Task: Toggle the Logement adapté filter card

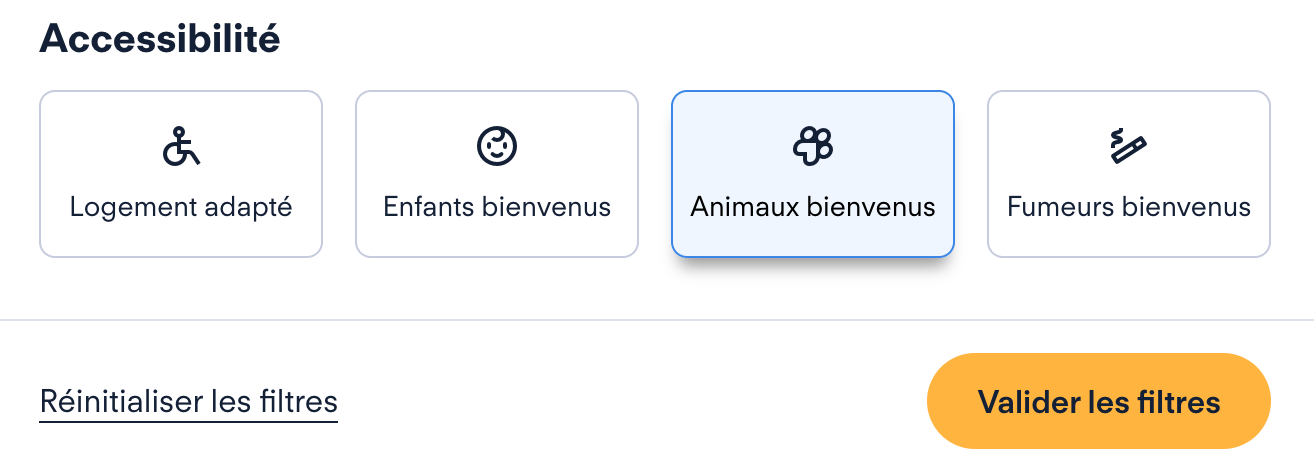Action: (x=181, y=174)
